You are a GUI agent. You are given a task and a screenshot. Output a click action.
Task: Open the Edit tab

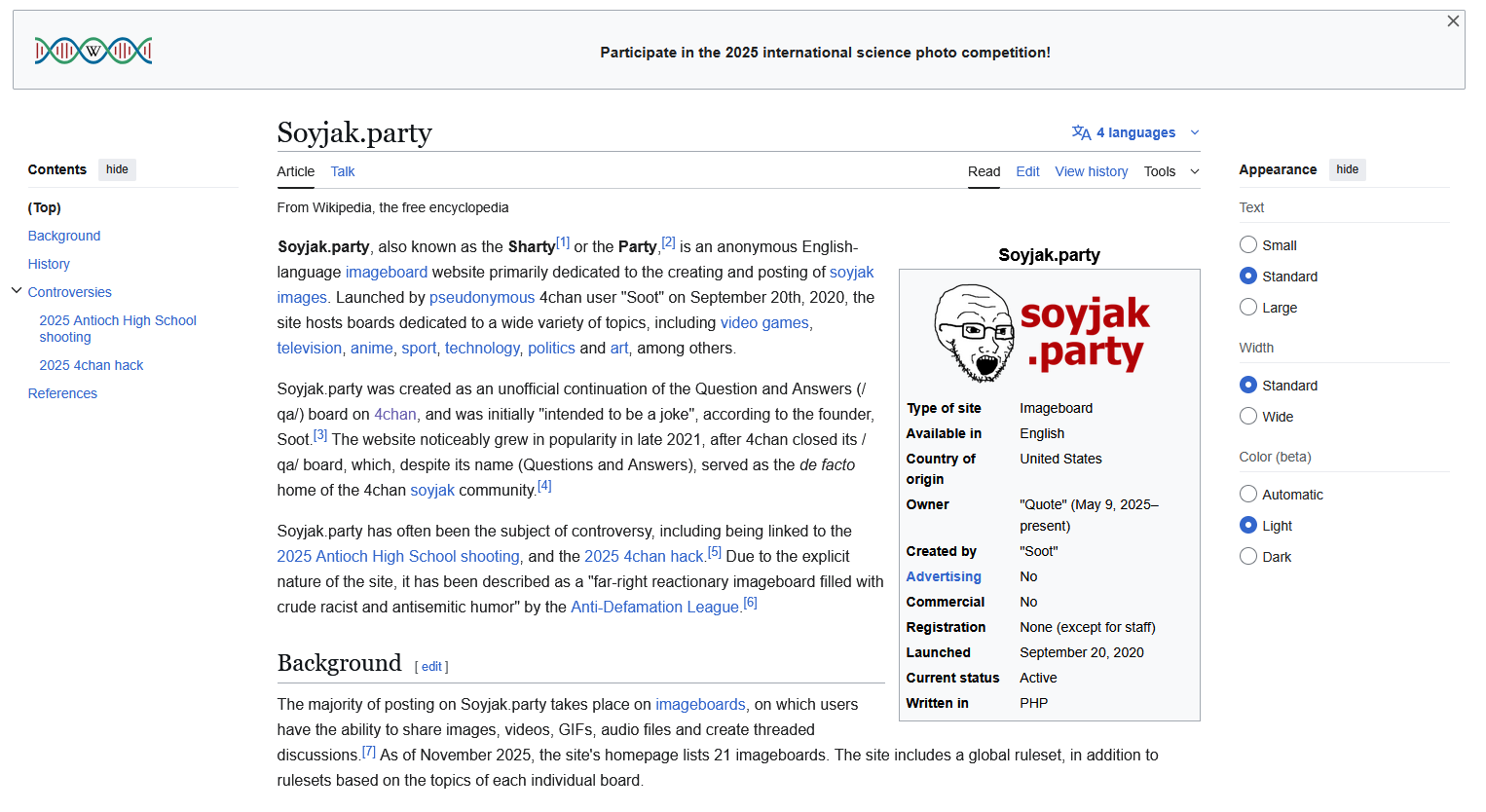tap(1027, 171)
